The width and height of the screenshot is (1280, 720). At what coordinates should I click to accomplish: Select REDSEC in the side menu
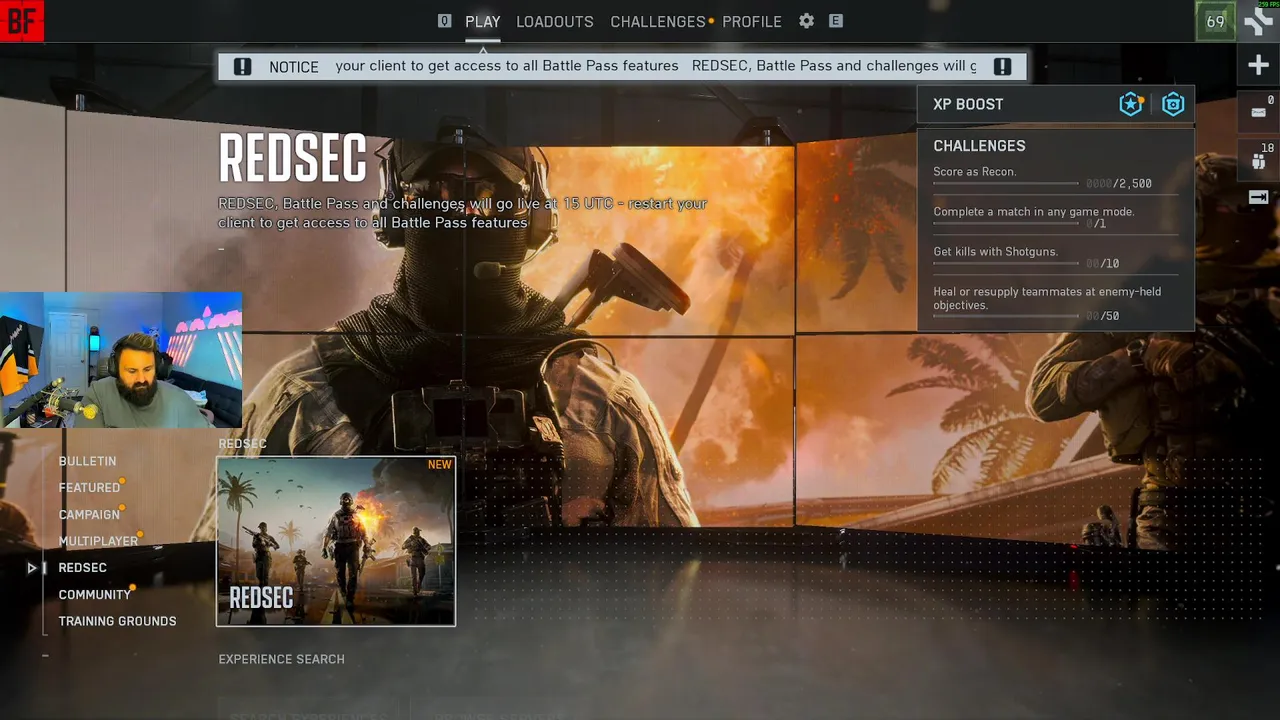(x=82, y=568)
